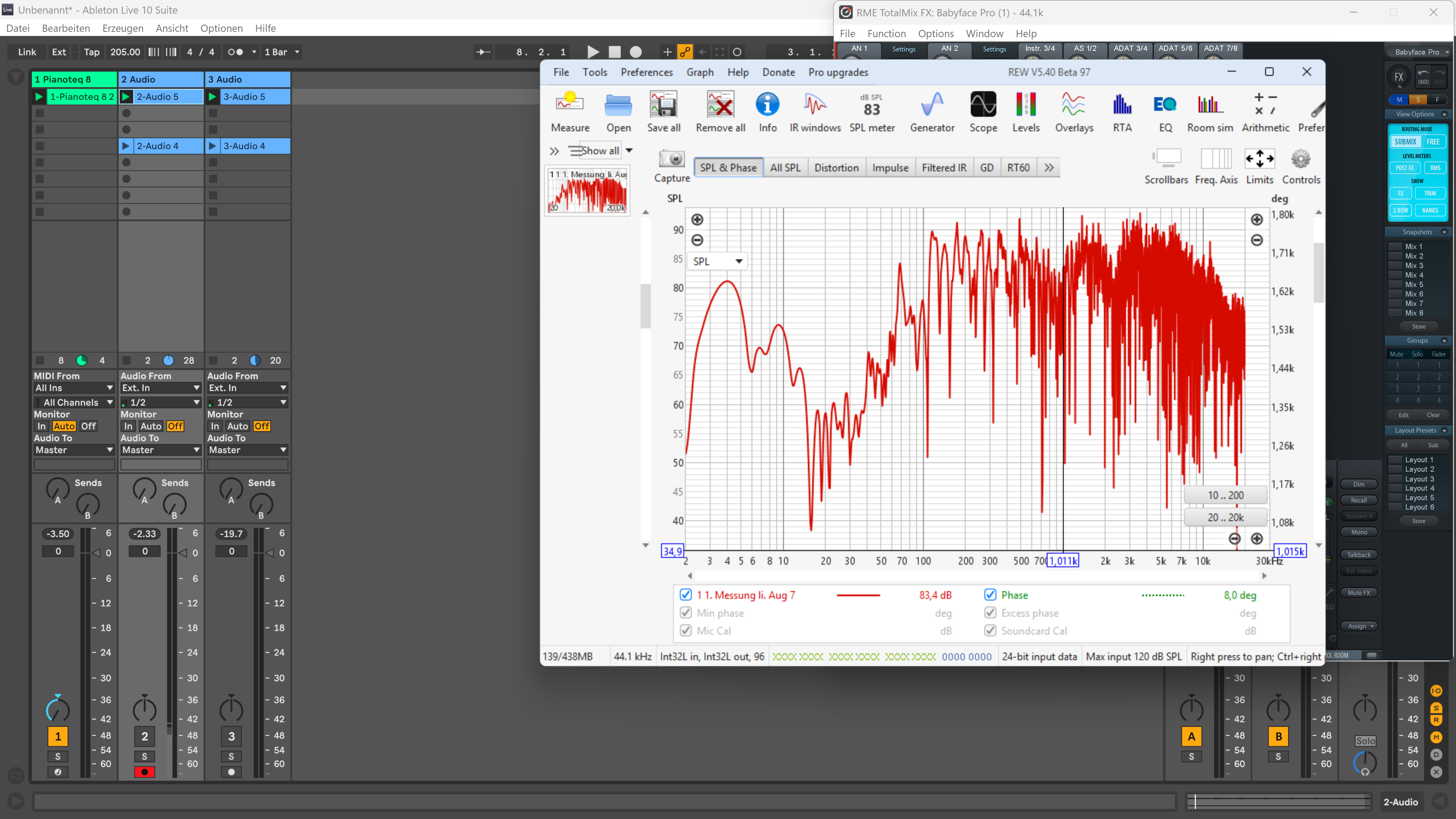Collapse the measurement list panel arrows
The image size is (1456, 819).
coord(554,151)
